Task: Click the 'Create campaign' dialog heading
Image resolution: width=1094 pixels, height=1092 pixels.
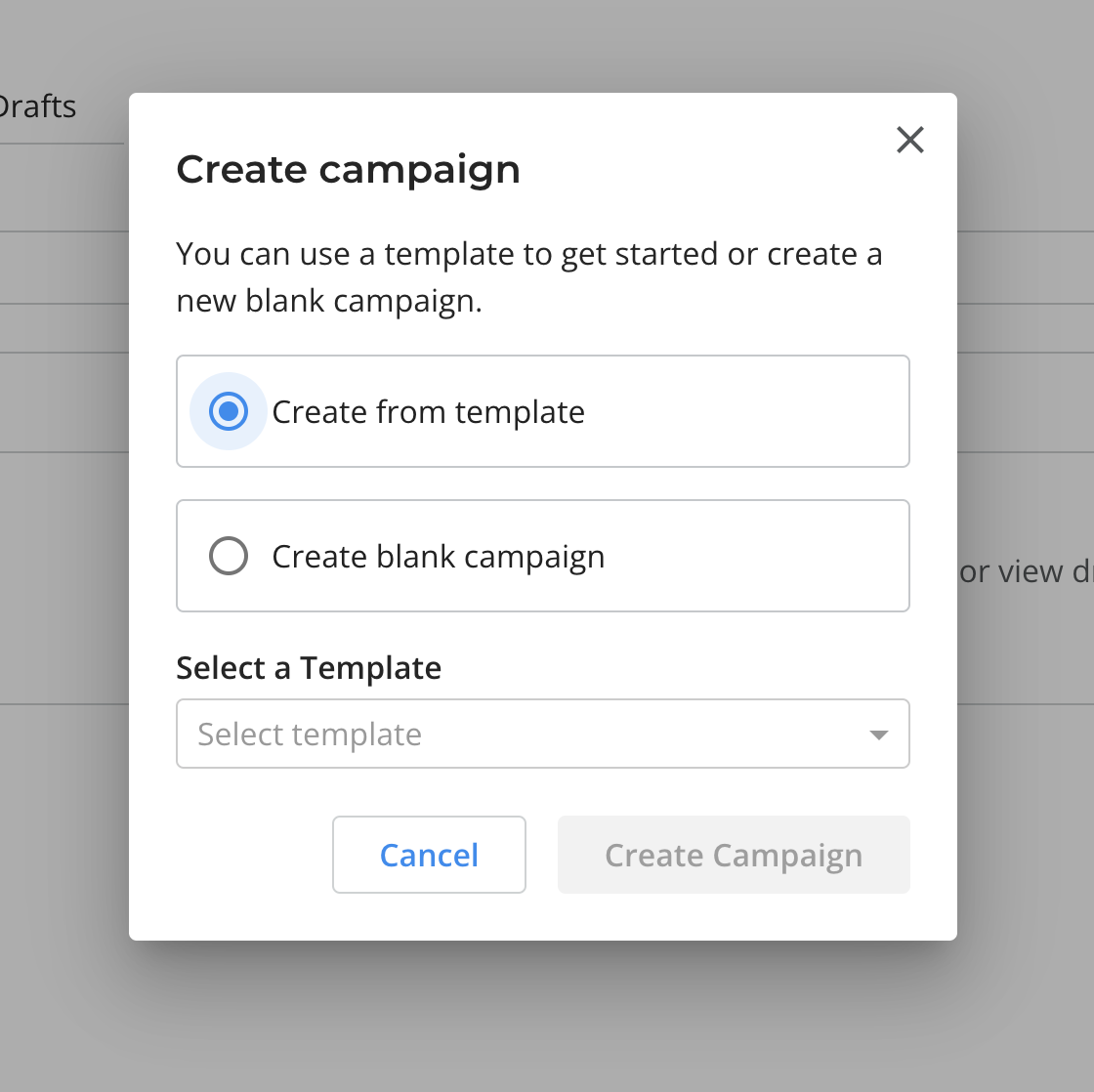Action: coord(348,170)
